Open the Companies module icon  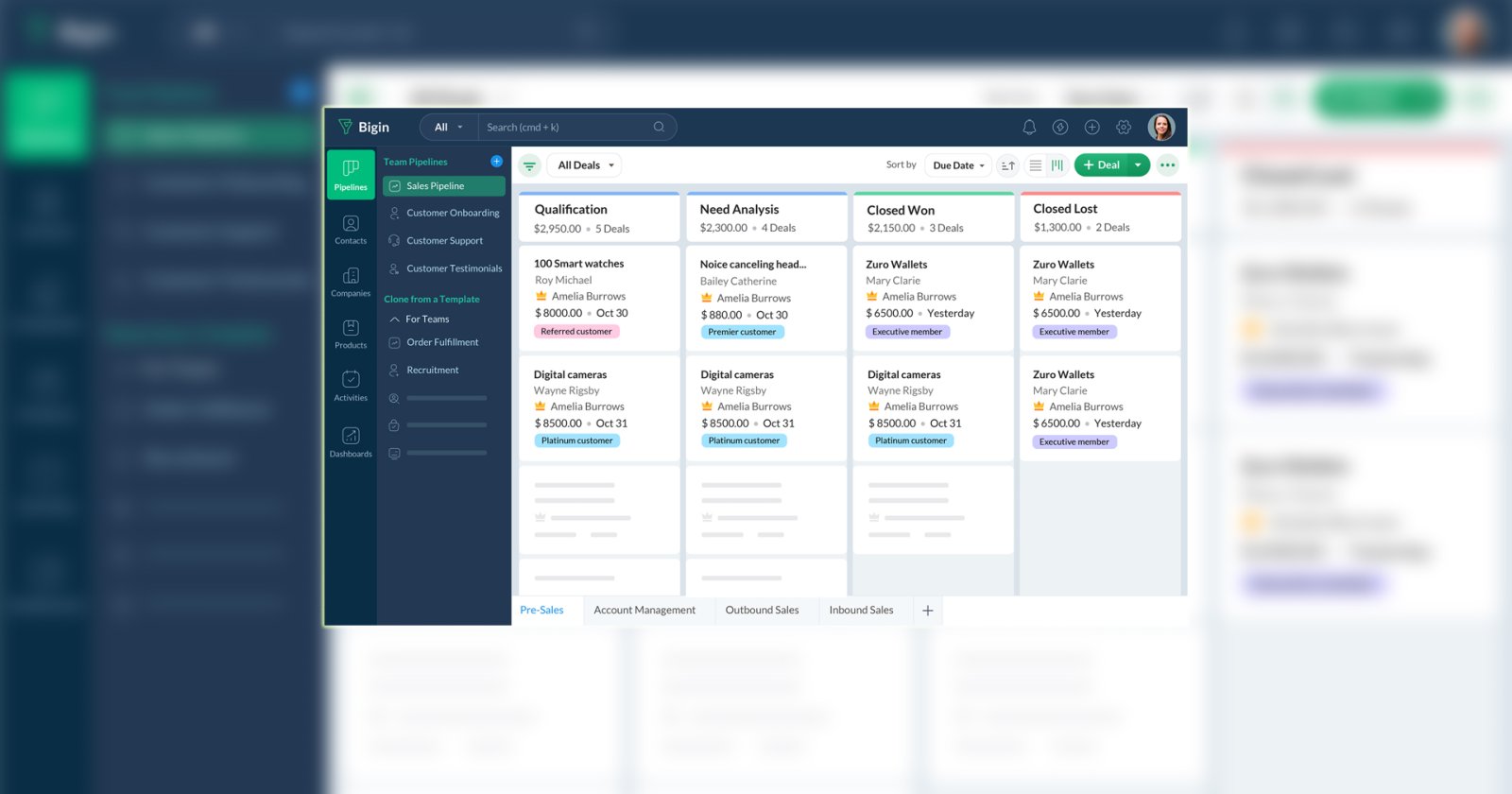point(351,281)
